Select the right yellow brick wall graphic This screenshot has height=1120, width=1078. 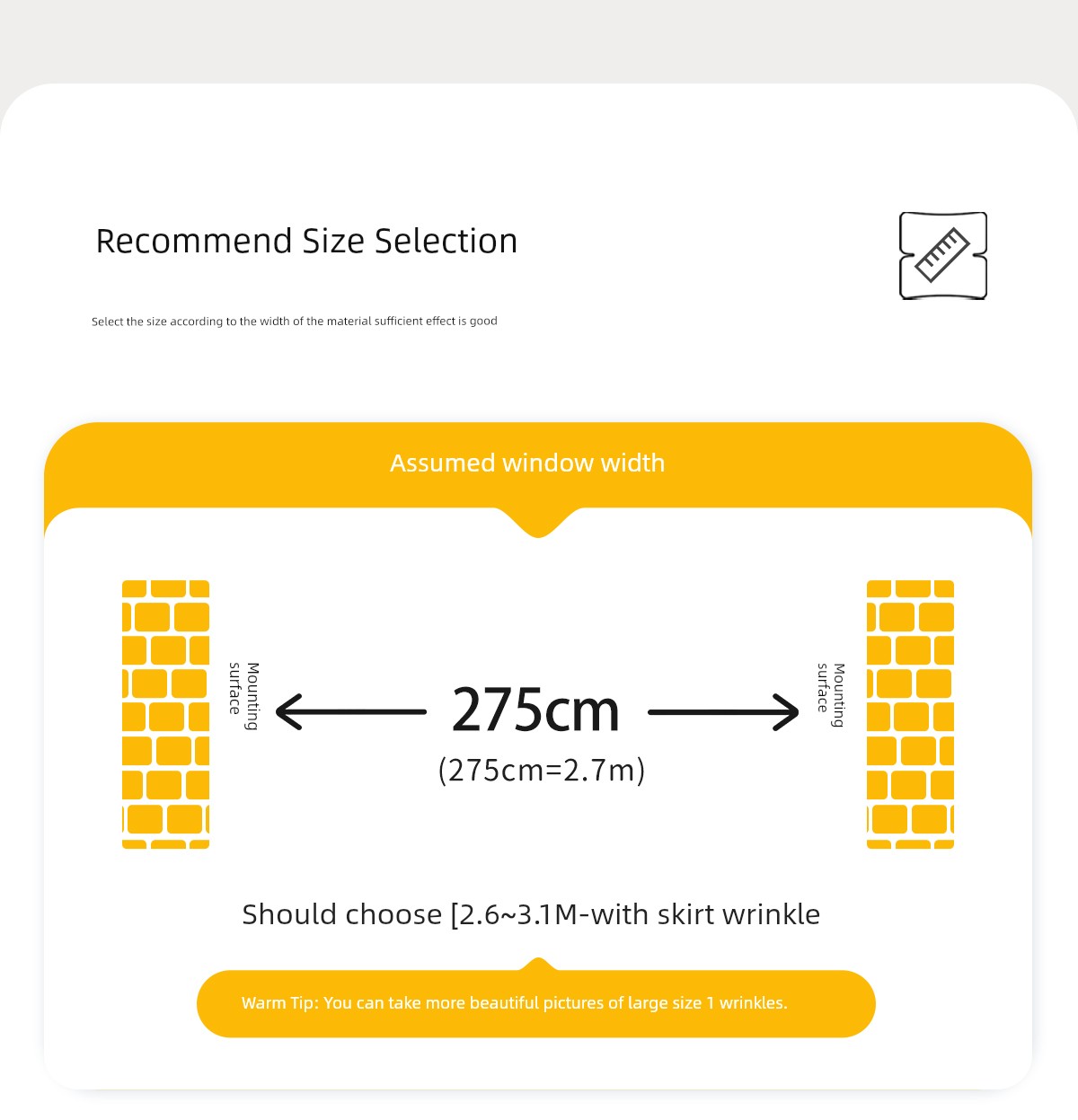coord(910,714)
